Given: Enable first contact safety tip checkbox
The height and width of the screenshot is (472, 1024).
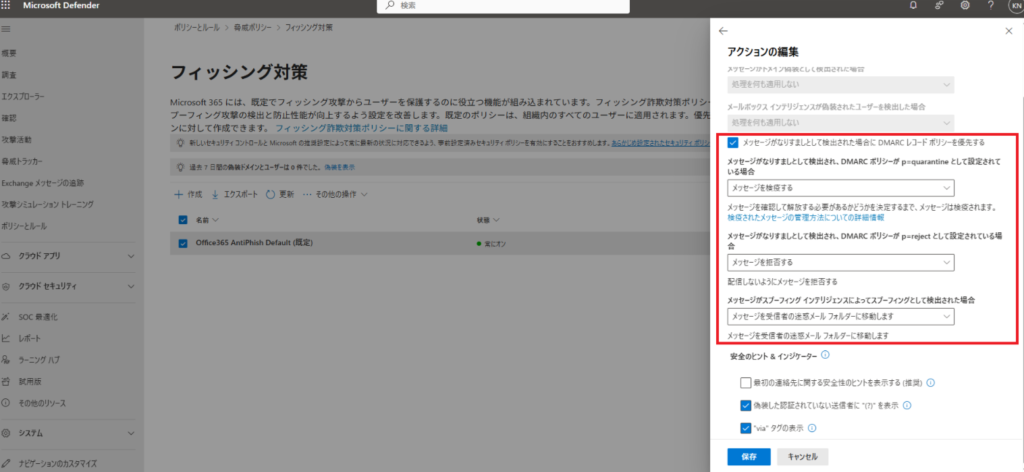Looking at the screenshot, I should pos(746,382).
